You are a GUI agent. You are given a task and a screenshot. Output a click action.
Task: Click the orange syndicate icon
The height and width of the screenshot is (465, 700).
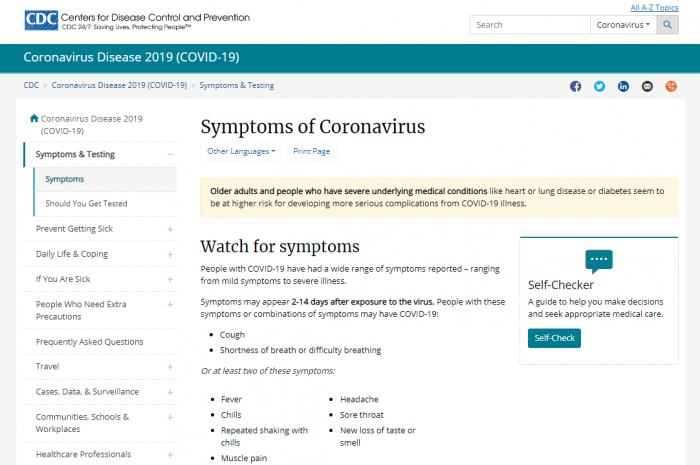tap(671, 86)
